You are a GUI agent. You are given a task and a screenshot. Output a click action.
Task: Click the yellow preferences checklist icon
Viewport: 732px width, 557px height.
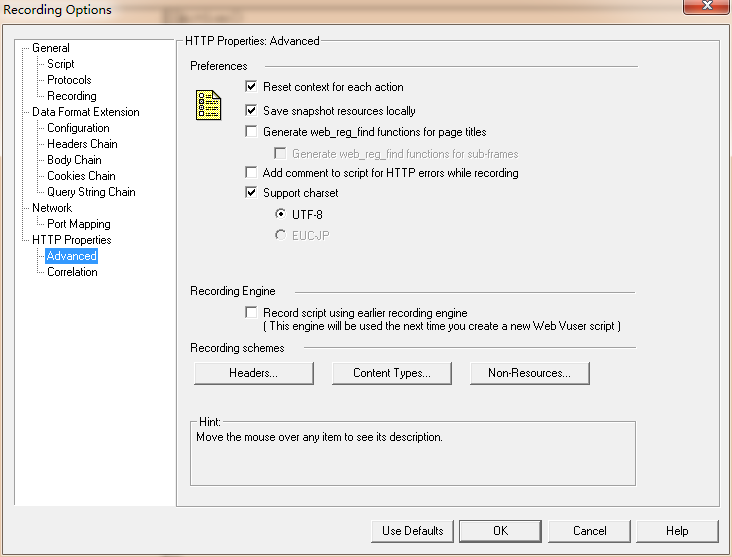pyautogui.click(x=208, y=105)
